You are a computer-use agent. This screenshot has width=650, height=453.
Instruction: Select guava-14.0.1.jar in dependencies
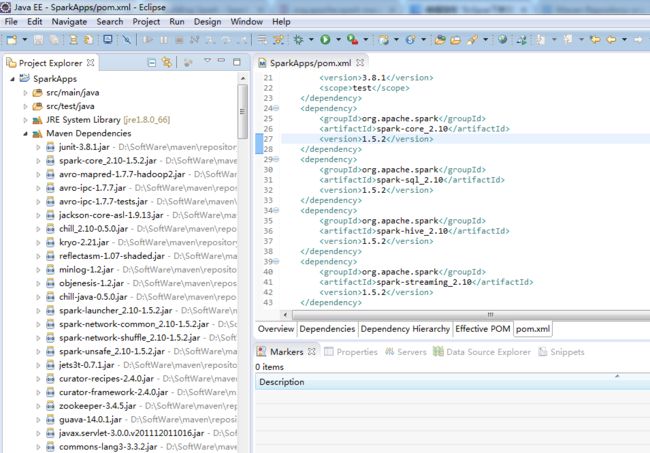pyautogui.click(x=90, y=419)
